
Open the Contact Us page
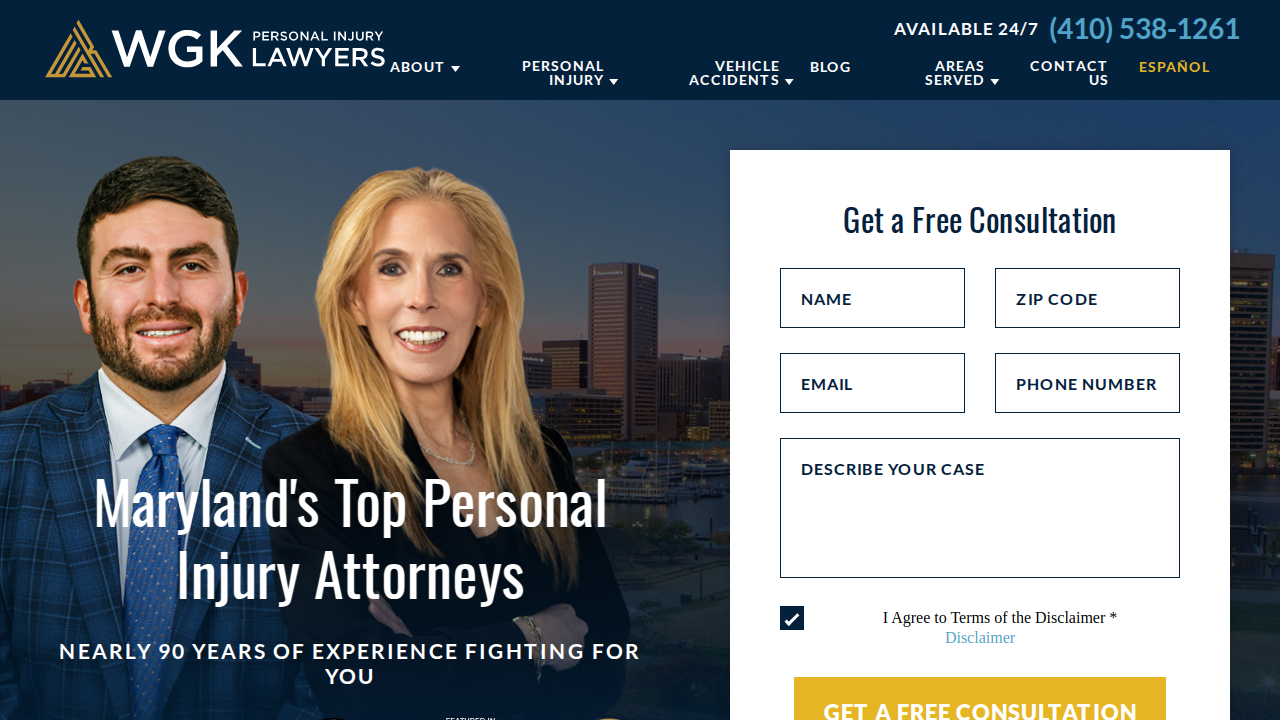[x=1068, y=73]
